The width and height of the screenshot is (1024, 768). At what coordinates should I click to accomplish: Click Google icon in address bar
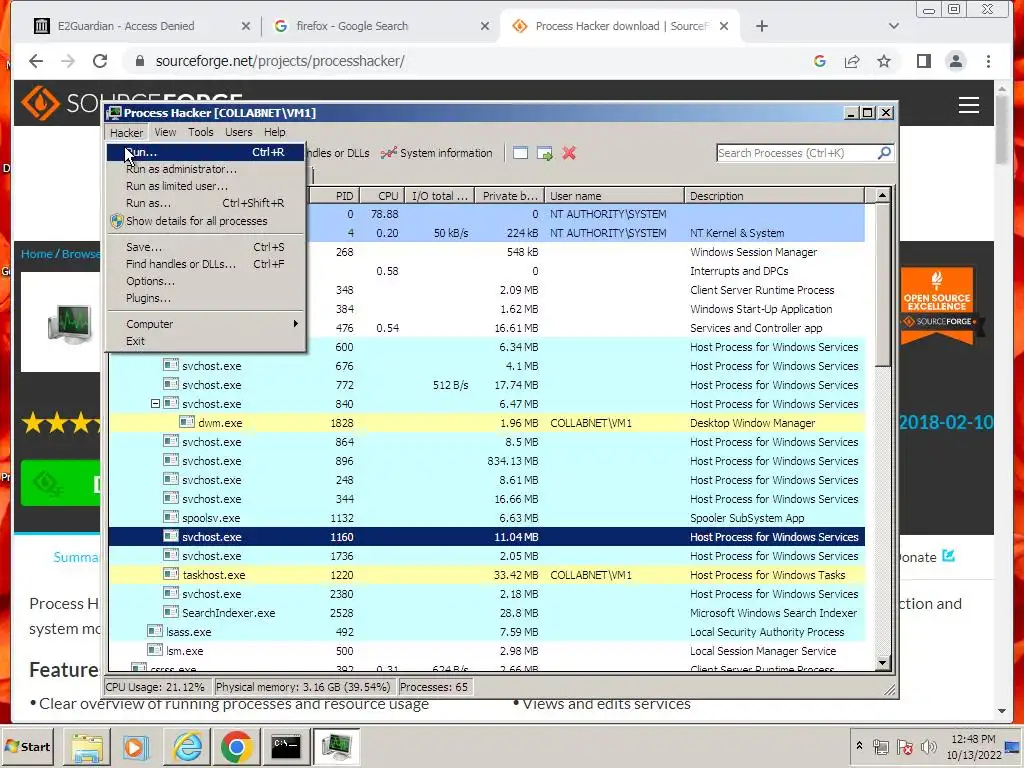[820, 61]
